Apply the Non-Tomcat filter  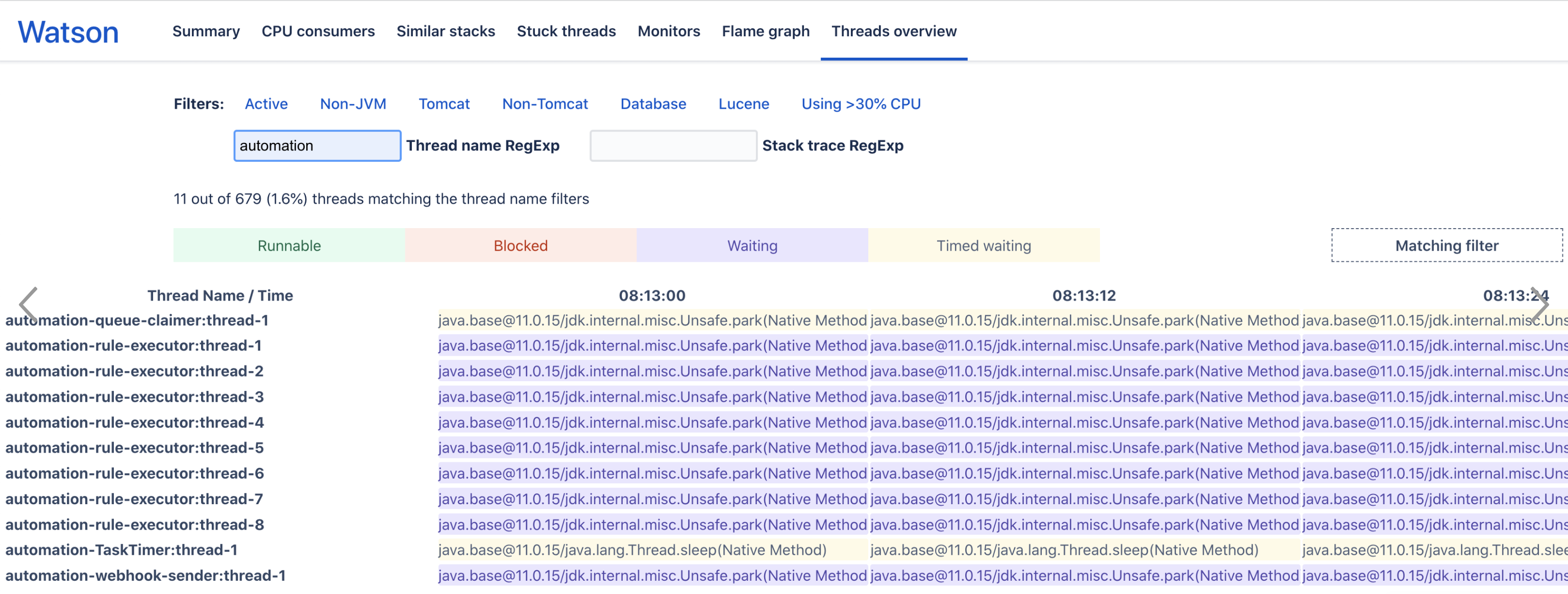(x=545, y=104)
